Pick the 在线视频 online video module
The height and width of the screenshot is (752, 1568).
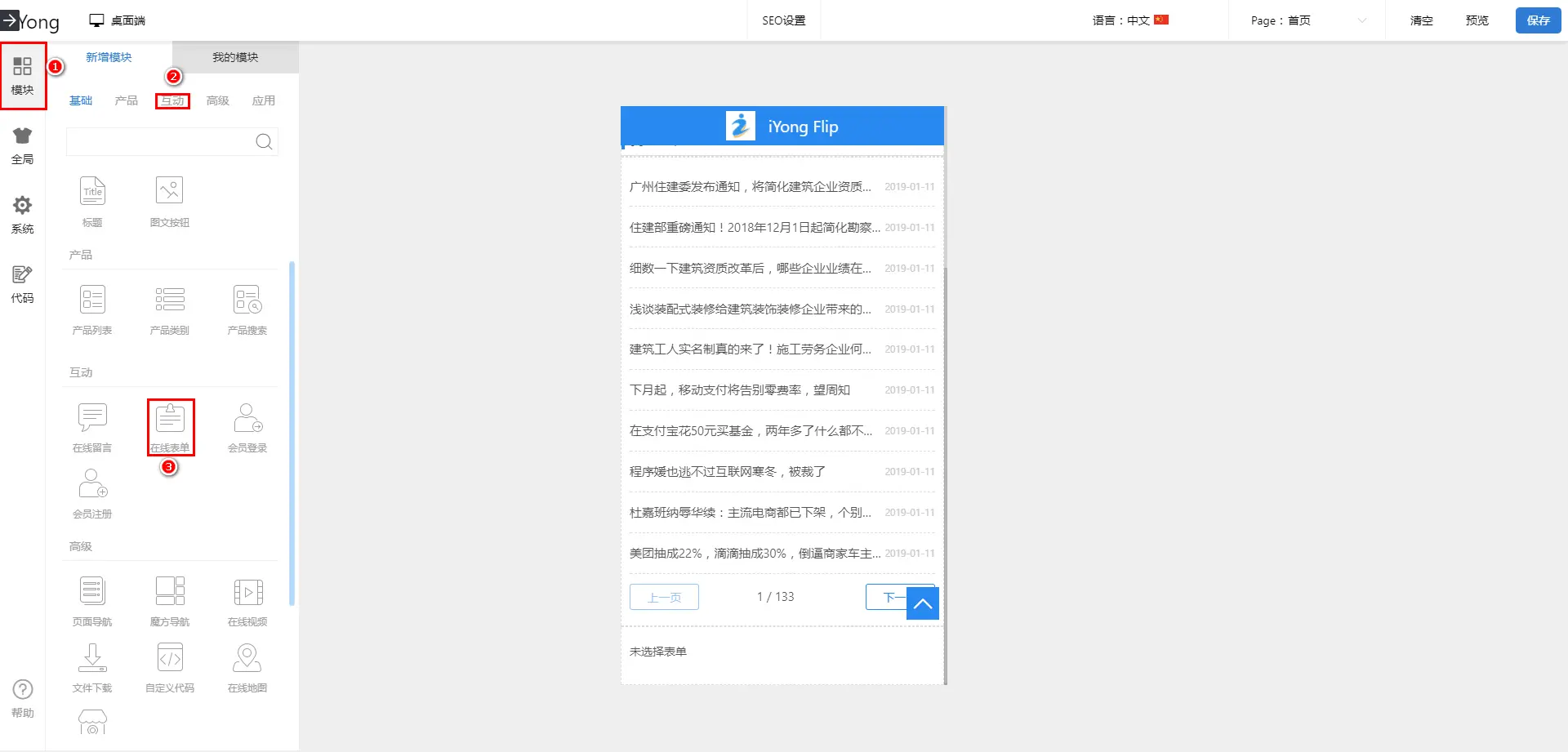tap(247, 600)
